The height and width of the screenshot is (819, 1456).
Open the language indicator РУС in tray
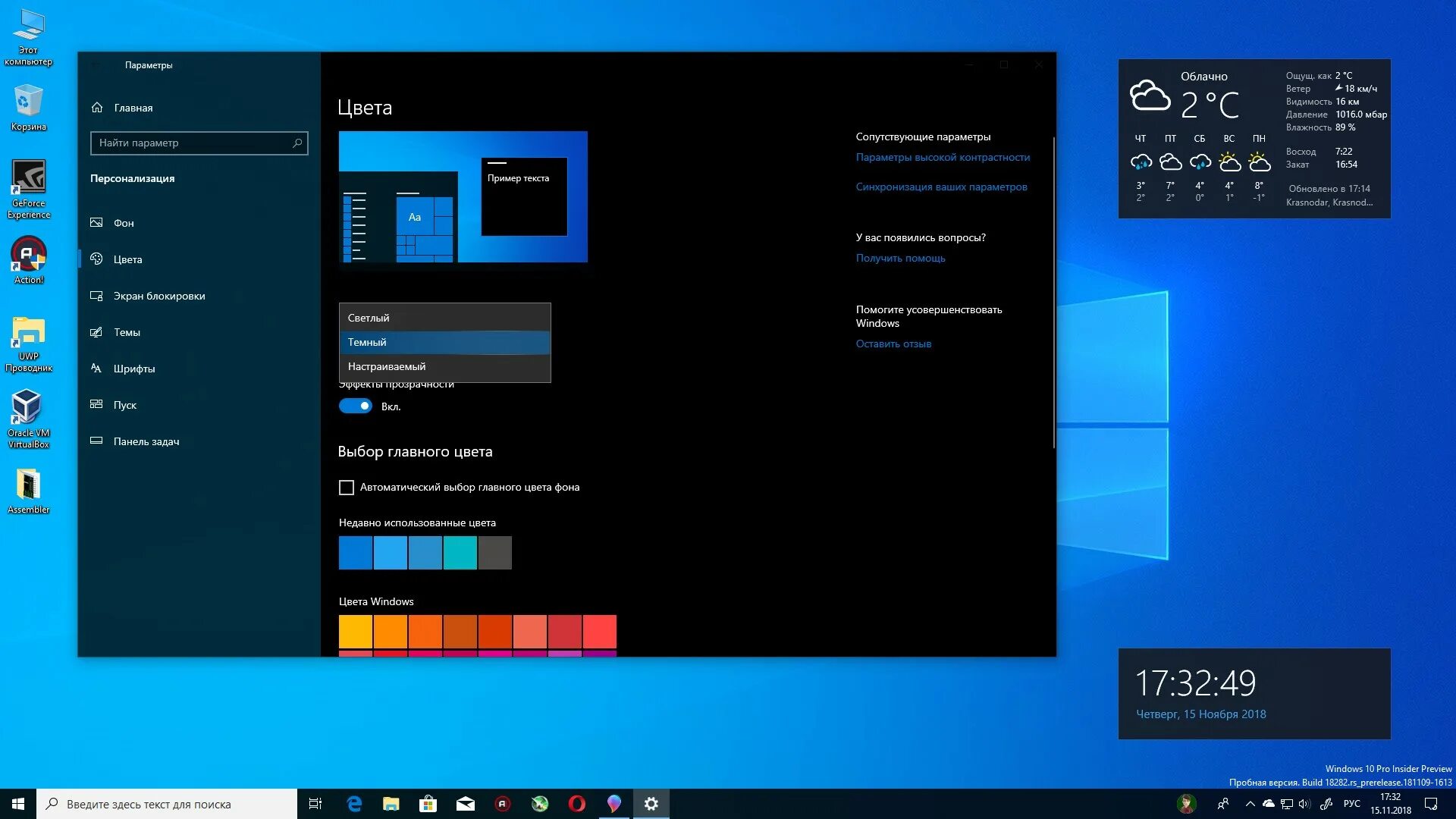1351,804
